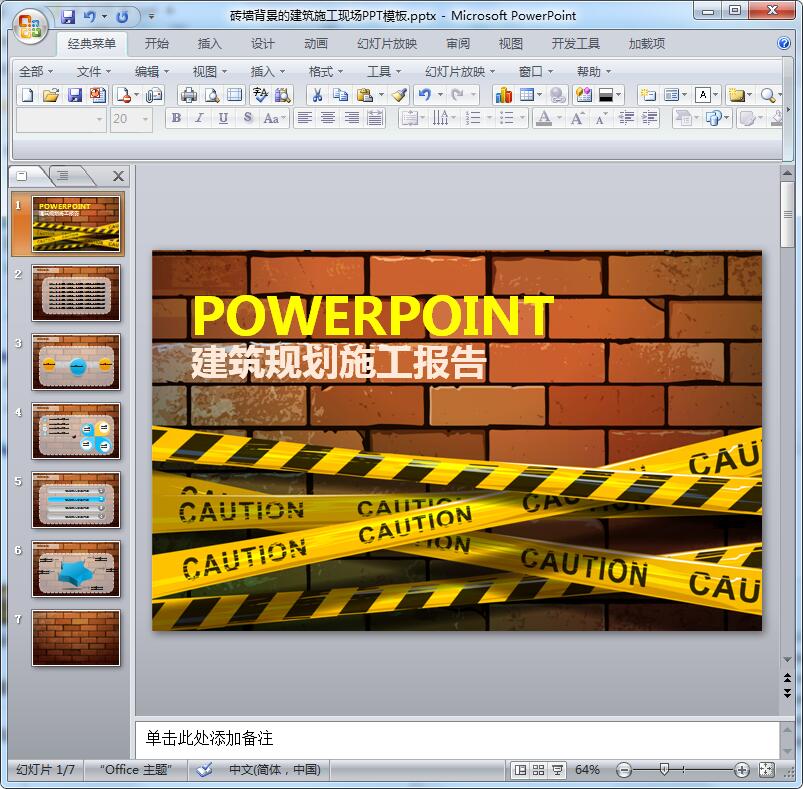803x789 pixels.
Task: Align text right
Action: pos(351,119)
